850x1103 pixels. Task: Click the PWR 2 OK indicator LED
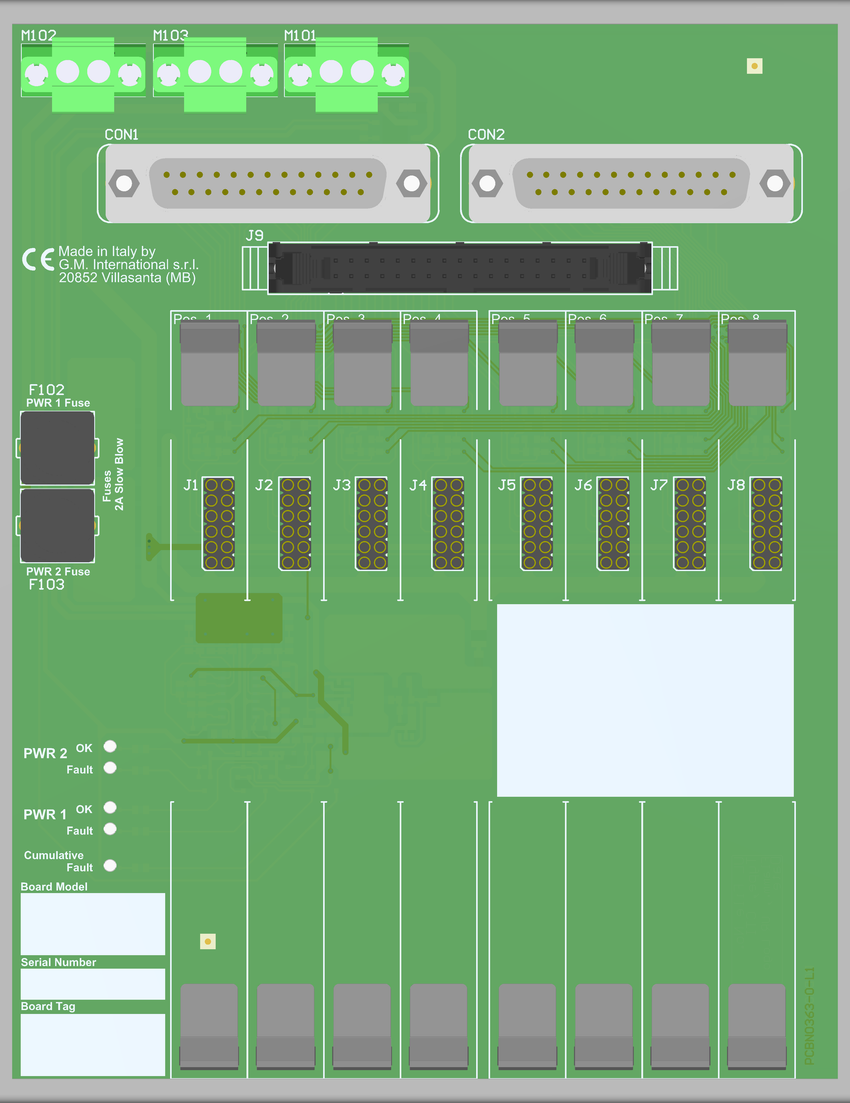(110, 746)
